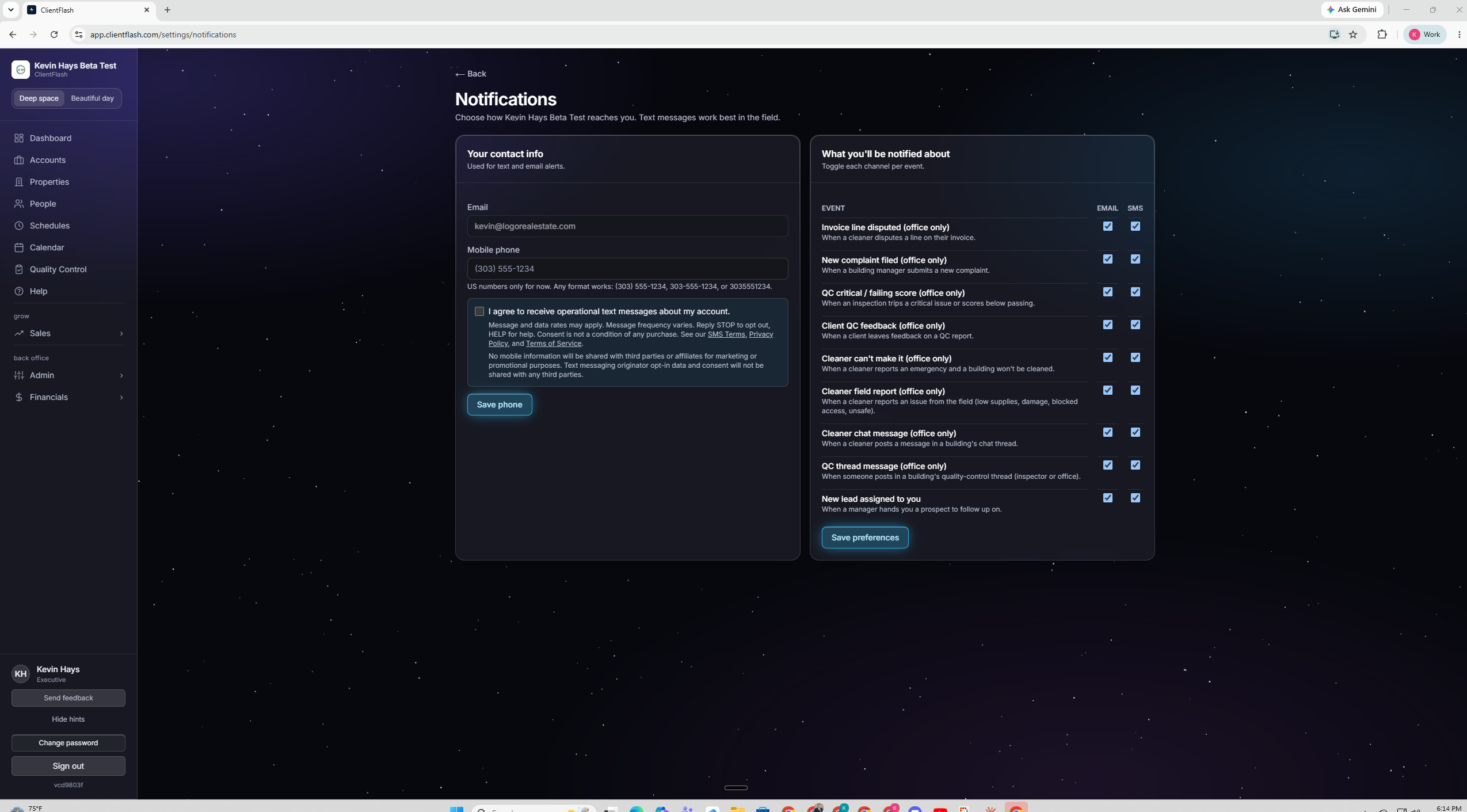Screen dimensions: 1467x812
Task: Uncheck SMS for Cleaner field report
Action: 1135,390
